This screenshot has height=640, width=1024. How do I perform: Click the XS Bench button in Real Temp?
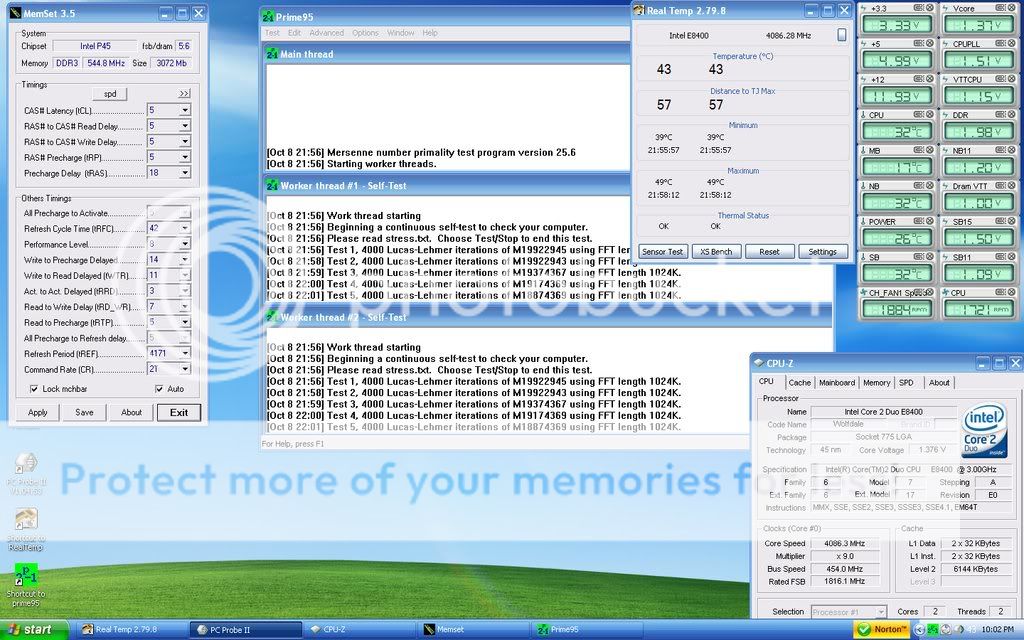(716, 251)
